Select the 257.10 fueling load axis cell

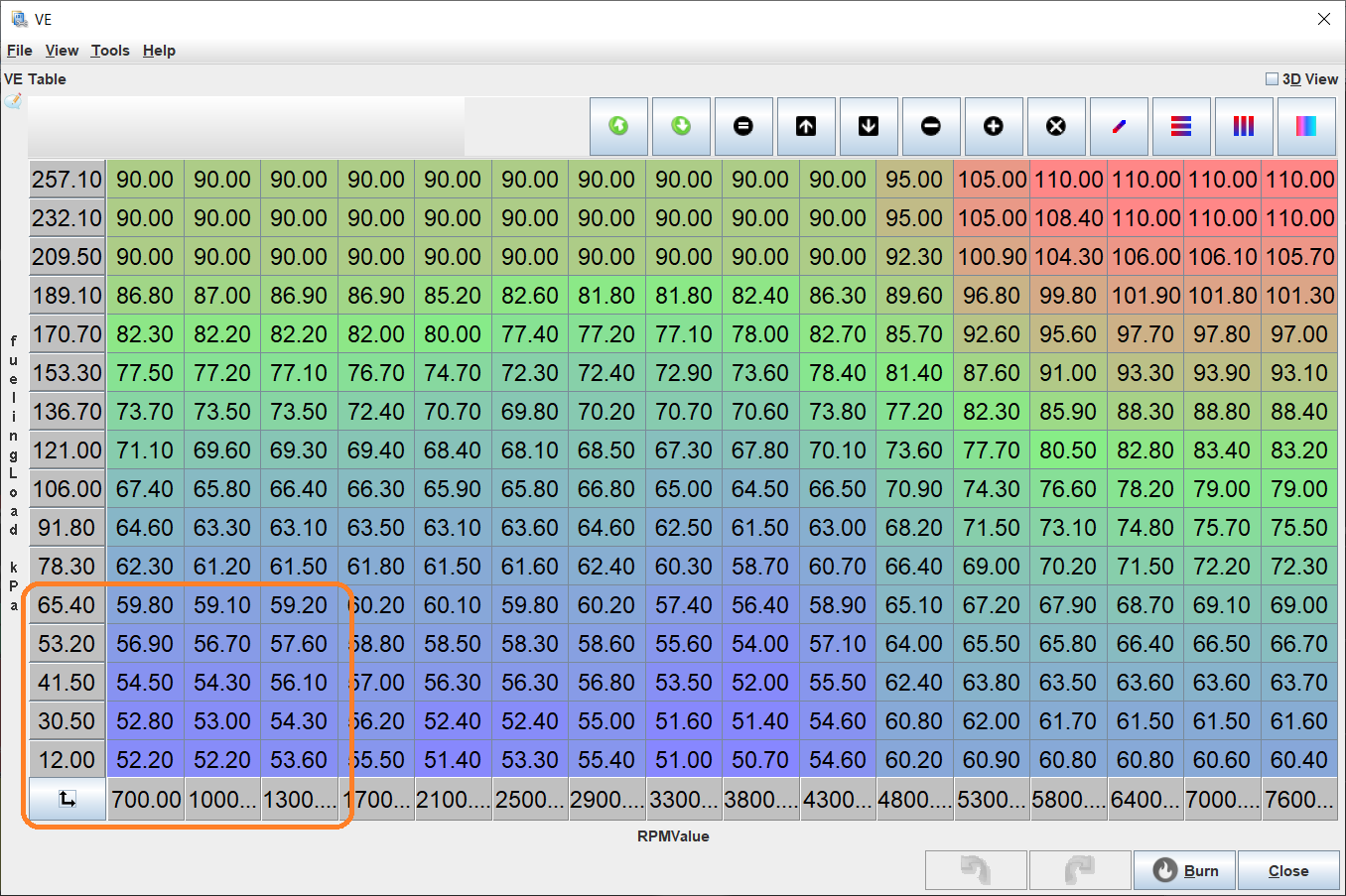coord(67,180)
